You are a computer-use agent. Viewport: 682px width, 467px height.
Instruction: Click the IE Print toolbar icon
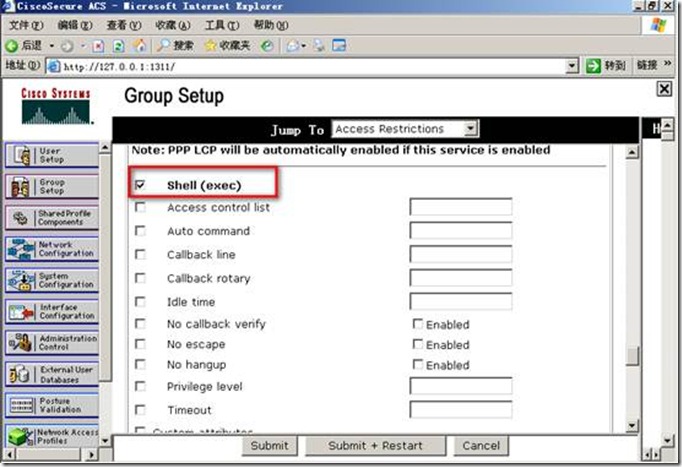click(319, 46)
